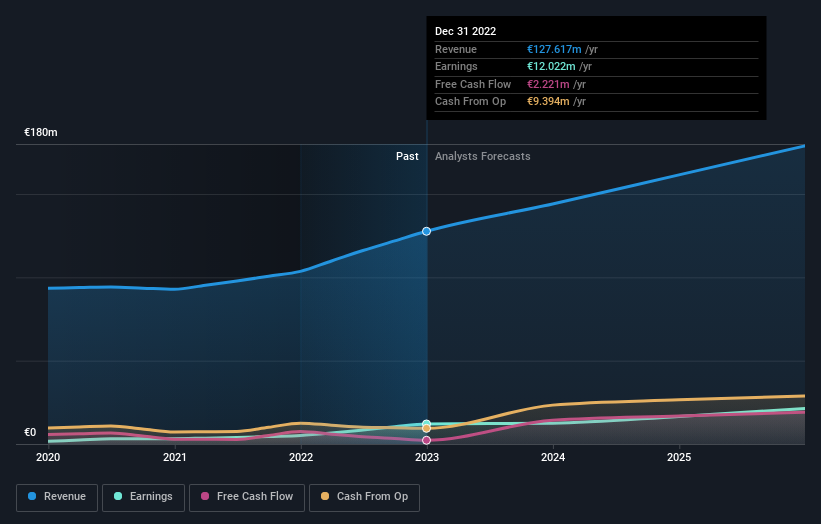
Task: Click the 2022 x-axis label
Action: click(301, 458)
